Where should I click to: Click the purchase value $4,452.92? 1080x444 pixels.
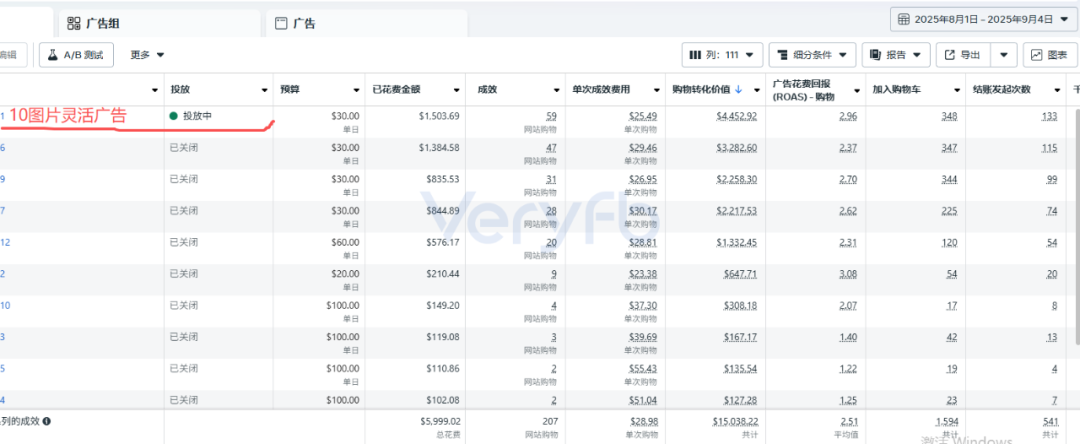pos(736,116)
